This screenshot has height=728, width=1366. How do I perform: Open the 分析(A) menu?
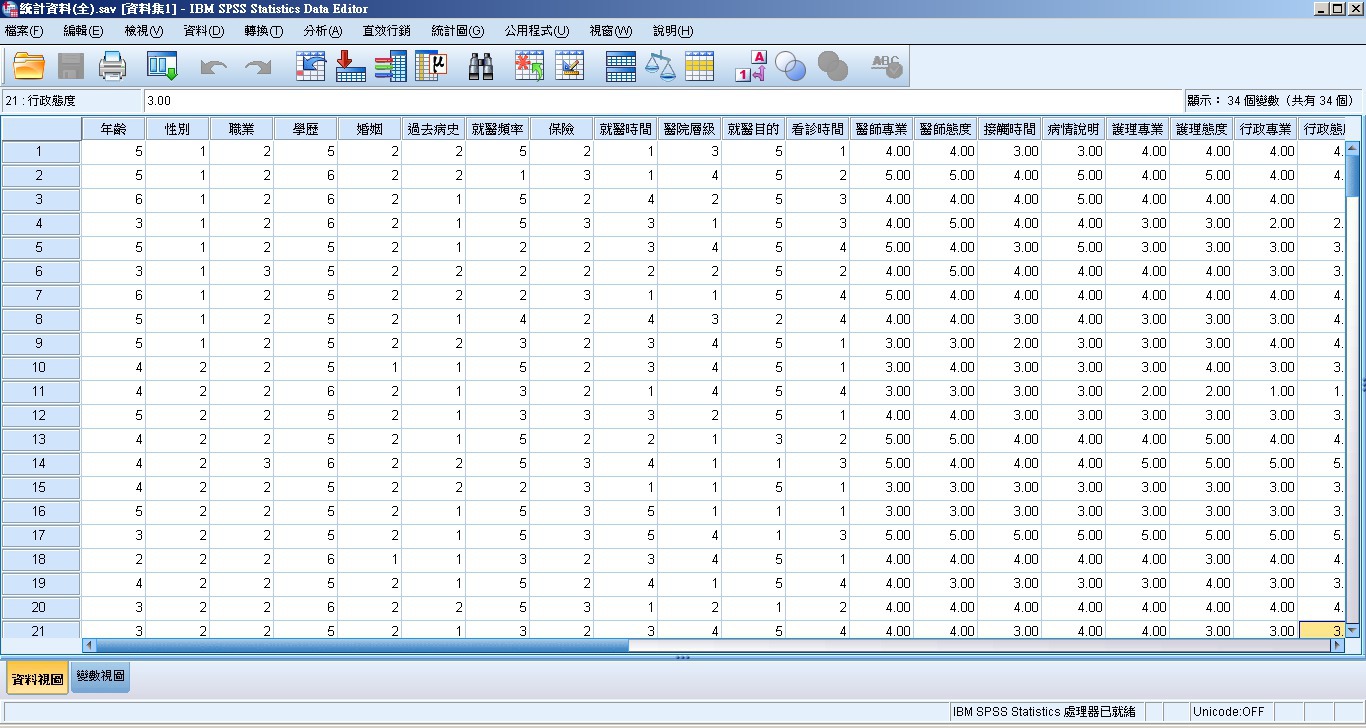pos(322,31)
